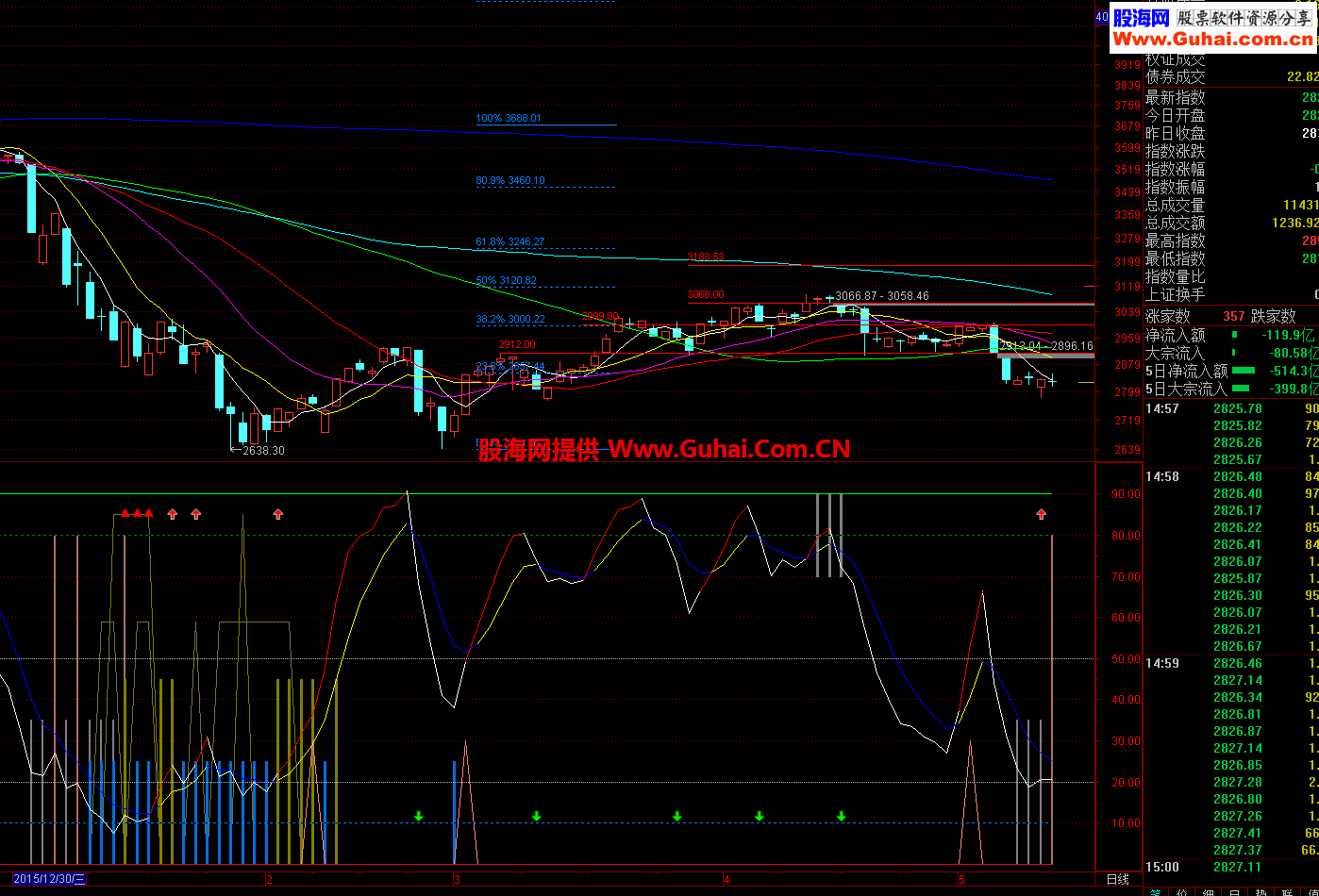
Task: Open the Www.Guhai.com.cn link at top right
Action: coord(1211,39)
